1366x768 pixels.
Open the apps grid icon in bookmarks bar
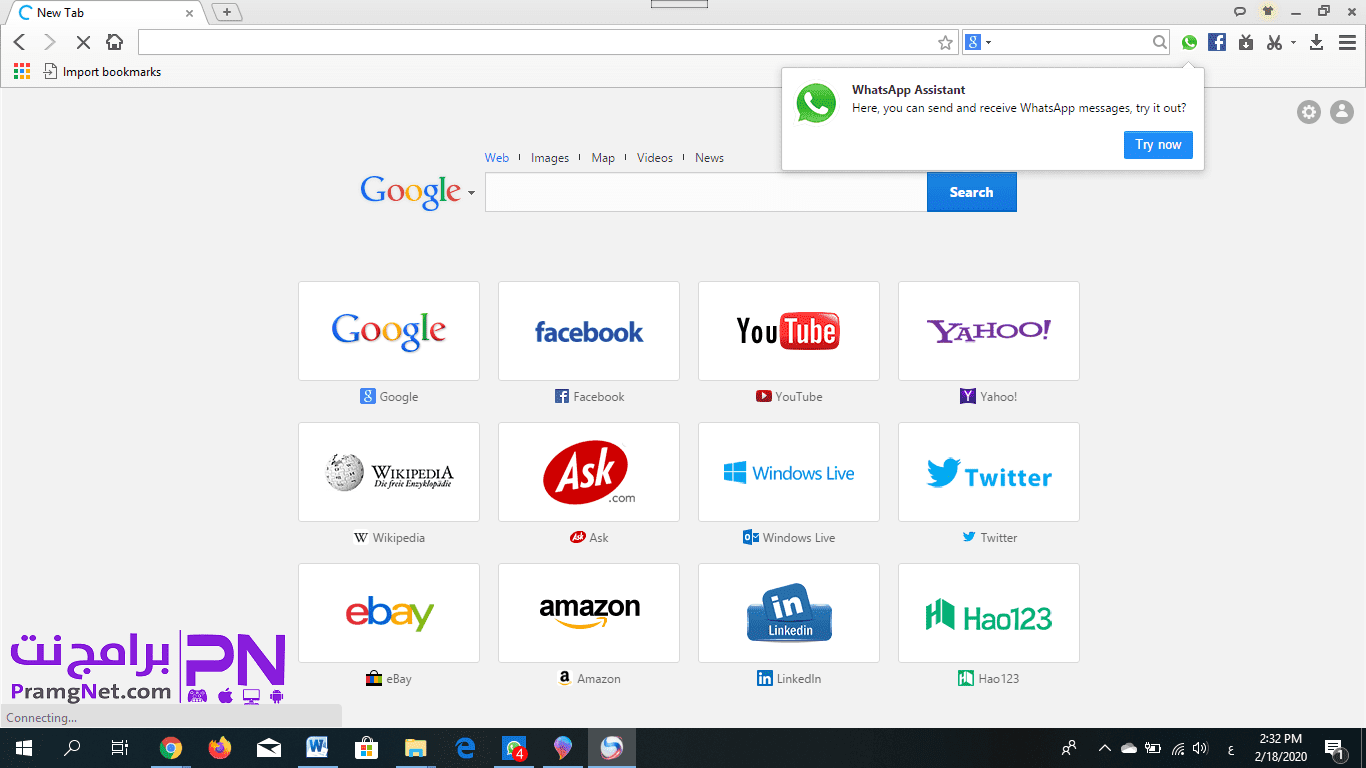pyautogui.click(x=22, y=71)
